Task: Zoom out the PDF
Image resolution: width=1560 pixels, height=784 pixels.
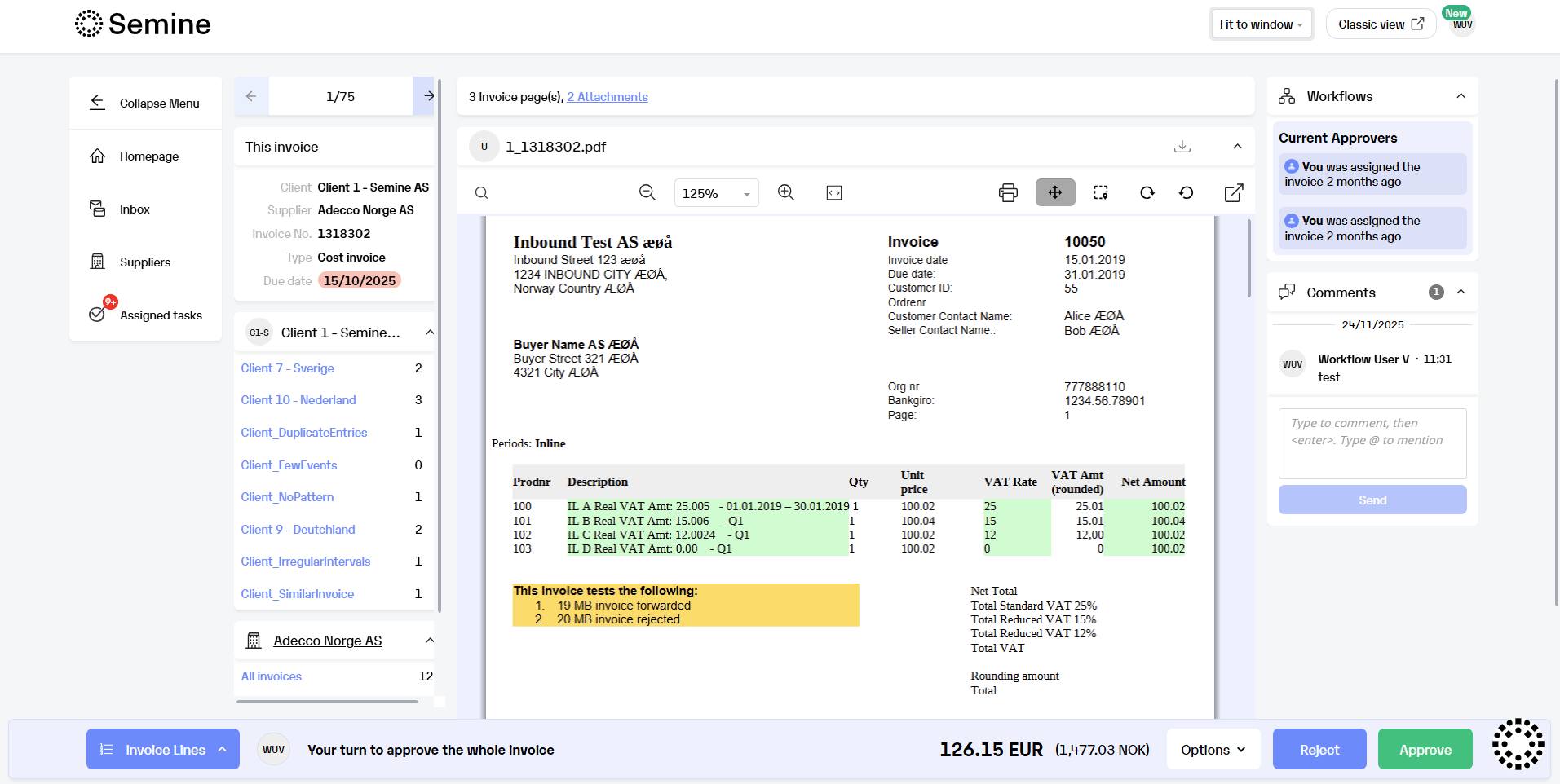Action: pyautogui.click(x=647, y=192)
